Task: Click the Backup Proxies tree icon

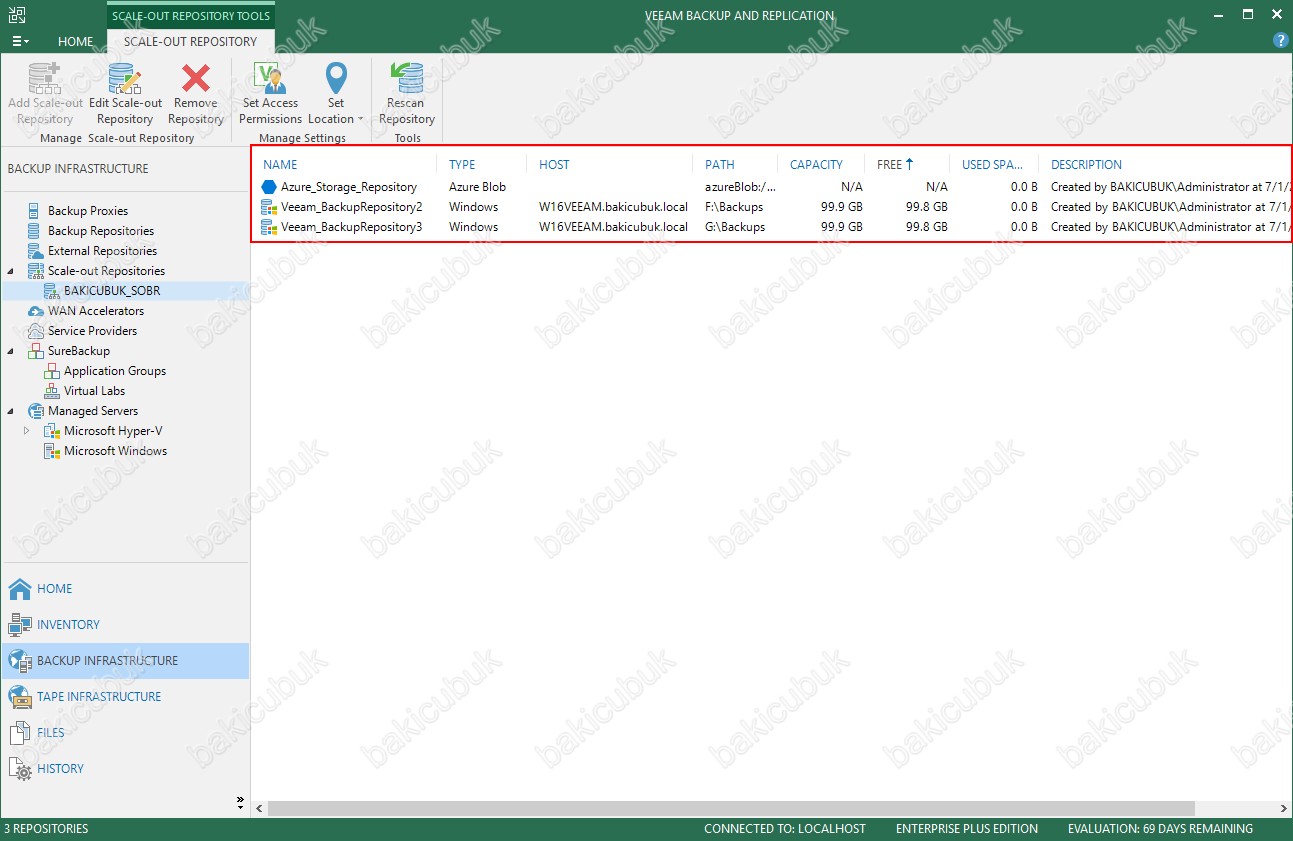Action: pyautogui.click(x=35, y=211)
